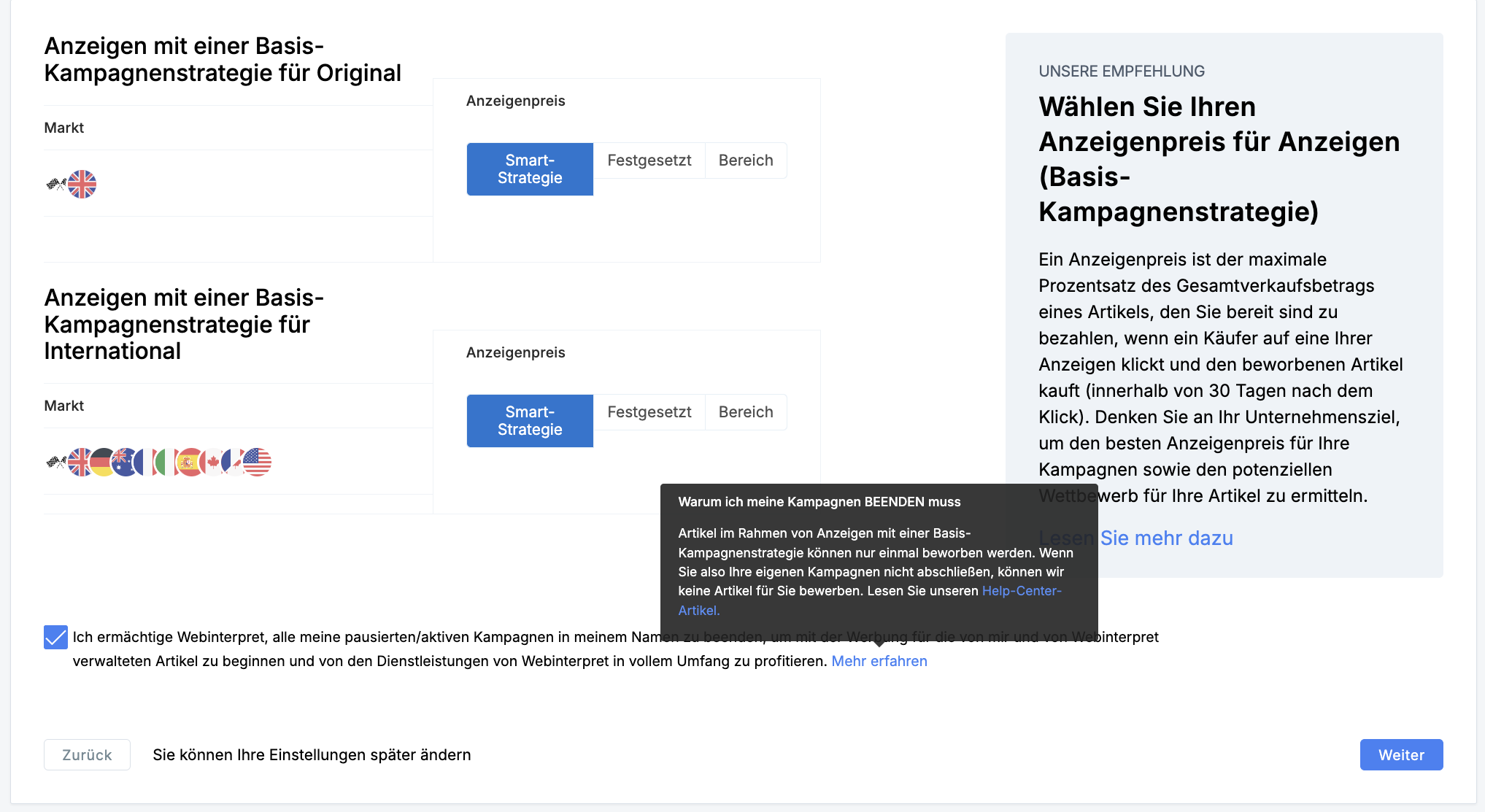Screen dimensions: 1485x812
Task: Open the Mehr erfahren link
Action: pos(879,661)
